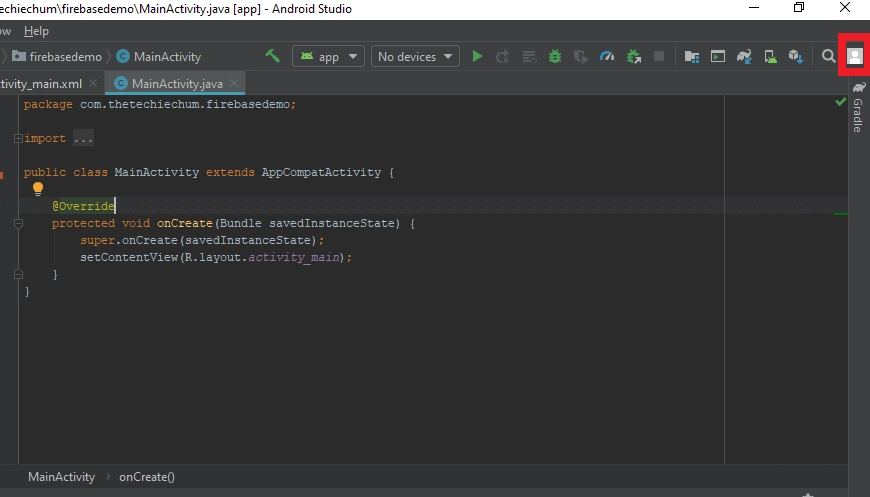This screenshot has width=870, height=497.
Task: Click Attach Debugger to Android Process icon
Action: point(634,57)
